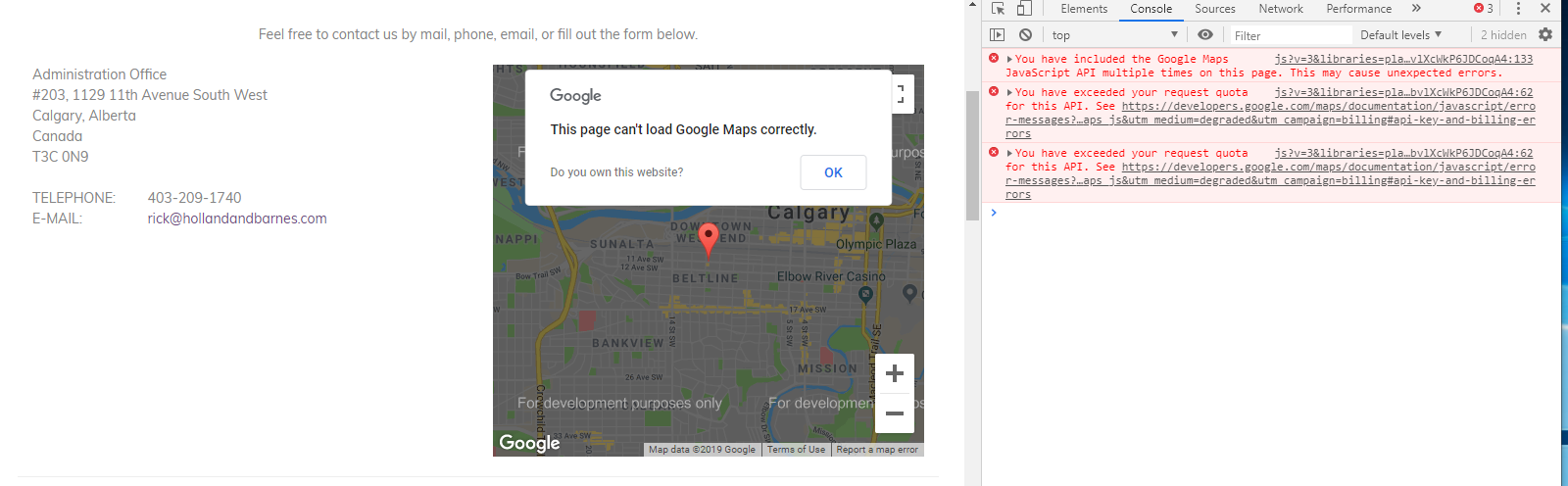This screenshot has width=1568, height=486.
Task: Go to the Network tab
Action: (1281, 9)
